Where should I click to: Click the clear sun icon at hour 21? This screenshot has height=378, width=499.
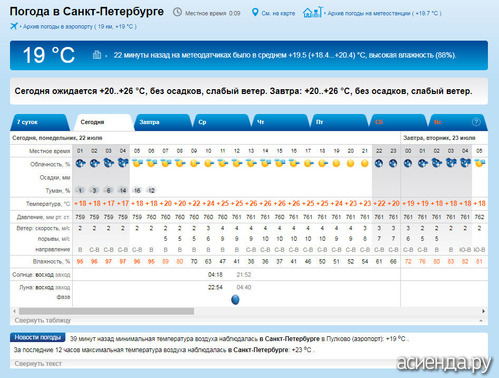click(x=365, y=163)
